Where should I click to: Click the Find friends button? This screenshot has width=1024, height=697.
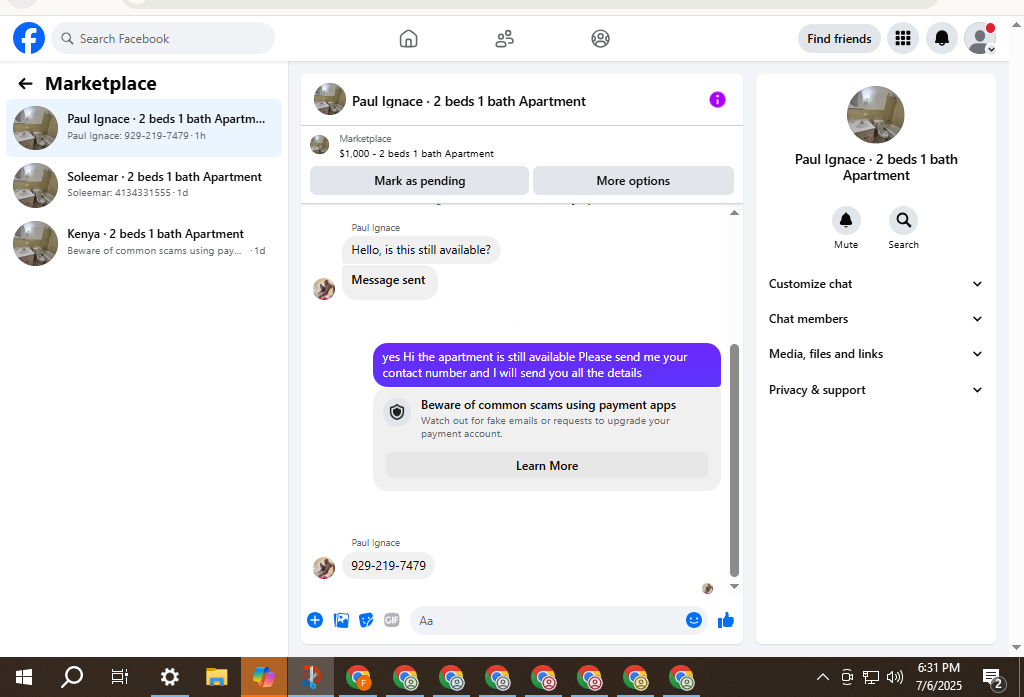(x=839, y=39)
